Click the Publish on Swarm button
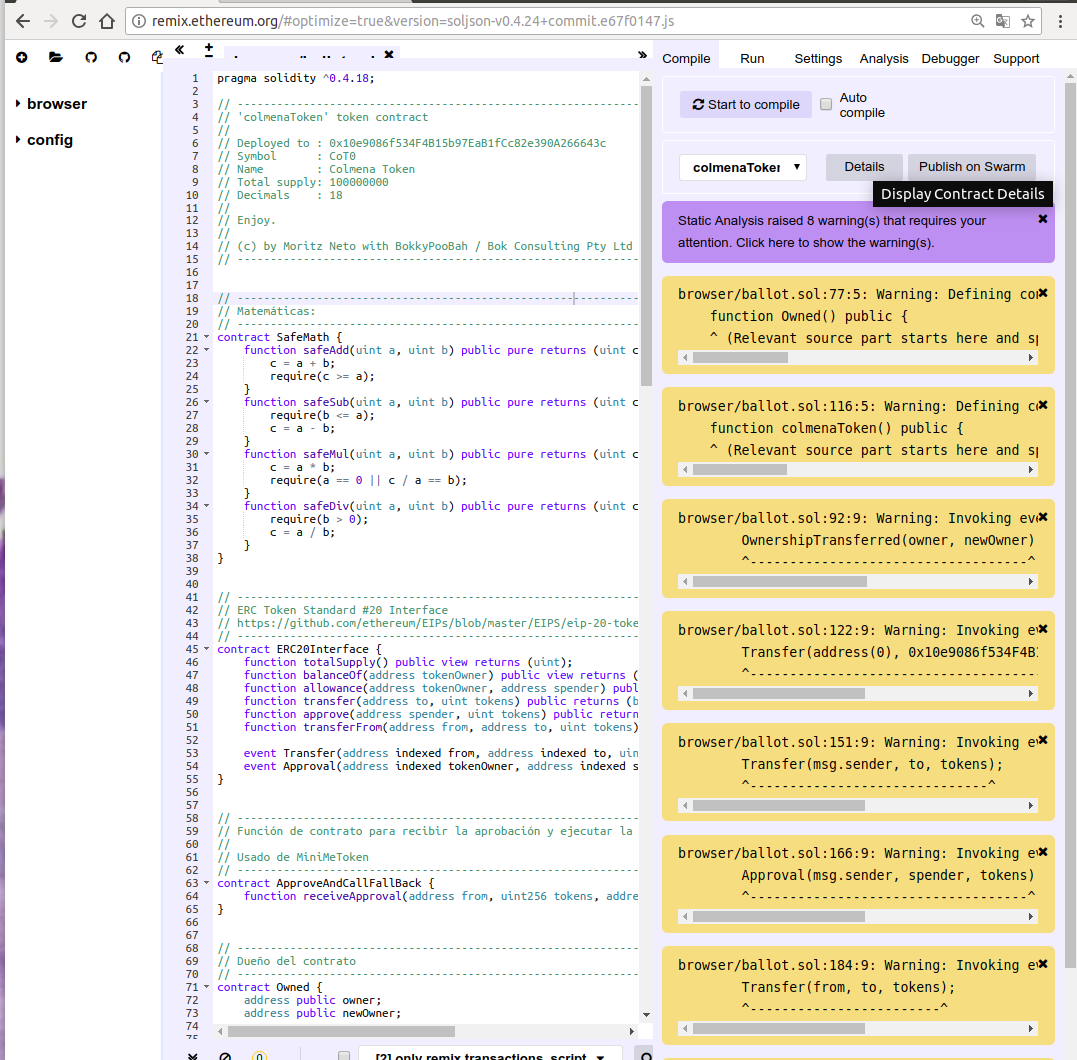 [x=972, y=167]
